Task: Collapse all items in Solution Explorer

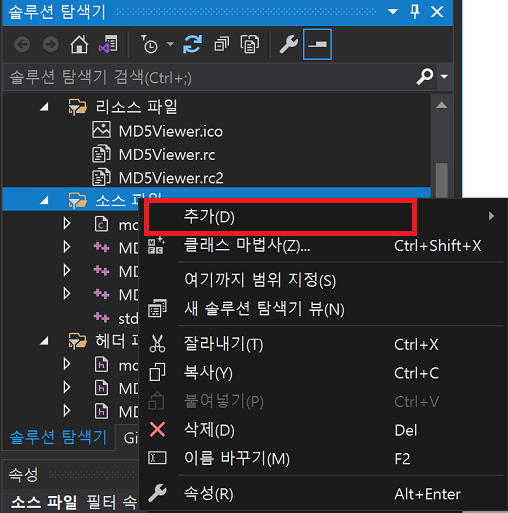Action: click(x=222, y=44)
